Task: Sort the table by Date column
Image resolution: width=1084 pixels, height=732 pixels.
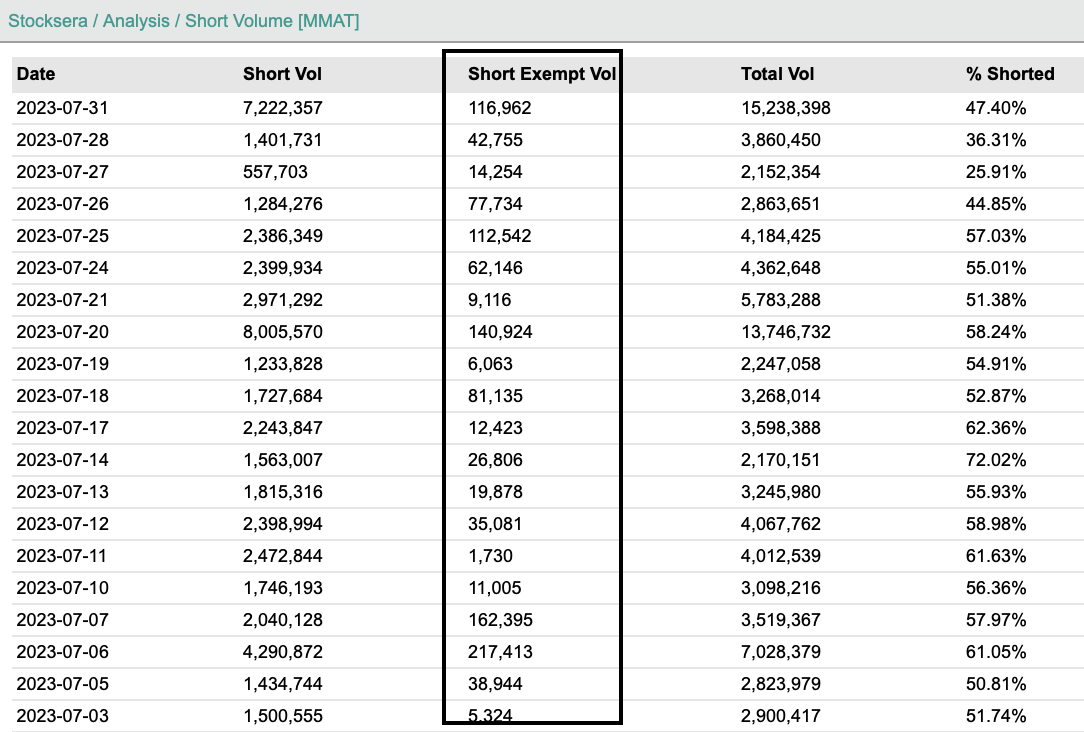Action: point(35,74)
